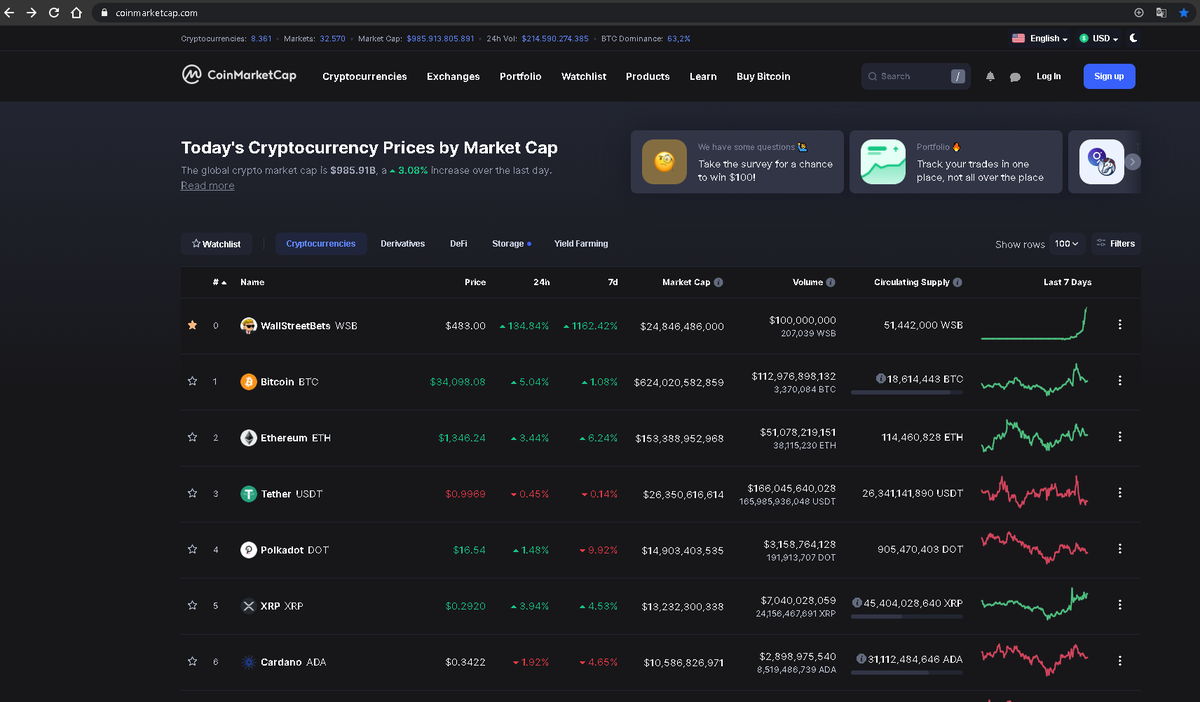Screen dimensions: 1200x702
Task: Click the Tether coin logo
Action: (x=249, y=494)
